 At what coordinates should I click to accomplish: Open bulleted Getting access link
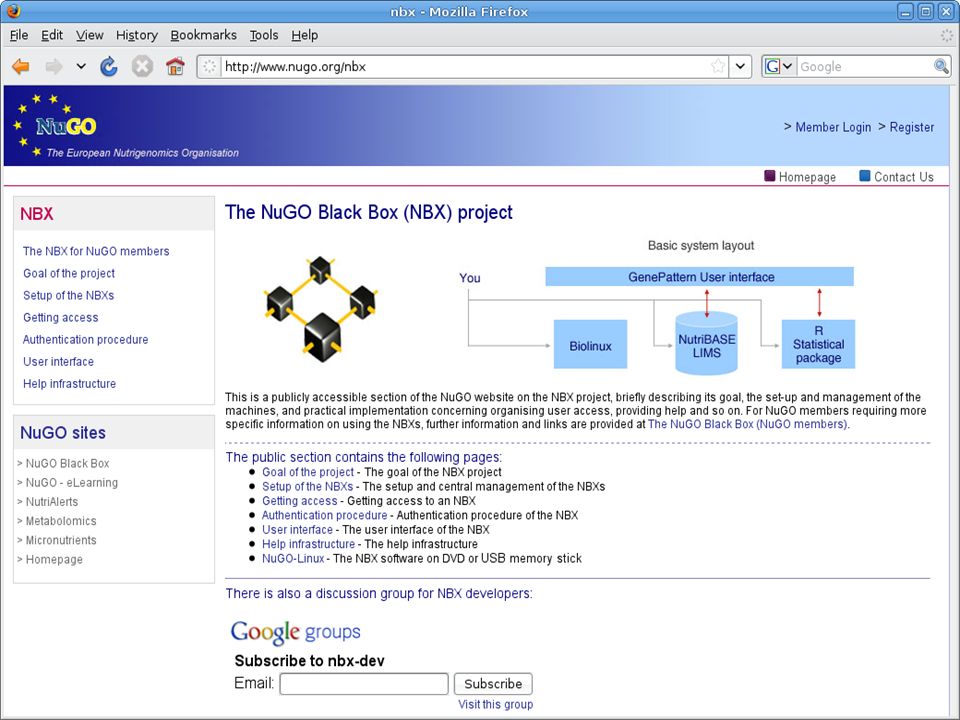click(x=299, y=501)
